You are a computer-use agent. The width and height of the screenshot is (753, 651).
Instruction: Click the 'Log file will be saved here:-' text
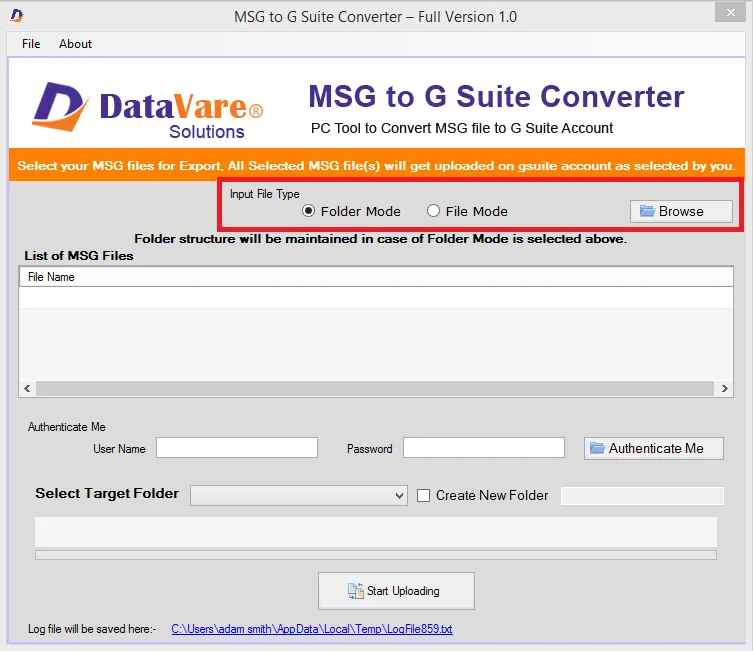click(x=92, y=629)
